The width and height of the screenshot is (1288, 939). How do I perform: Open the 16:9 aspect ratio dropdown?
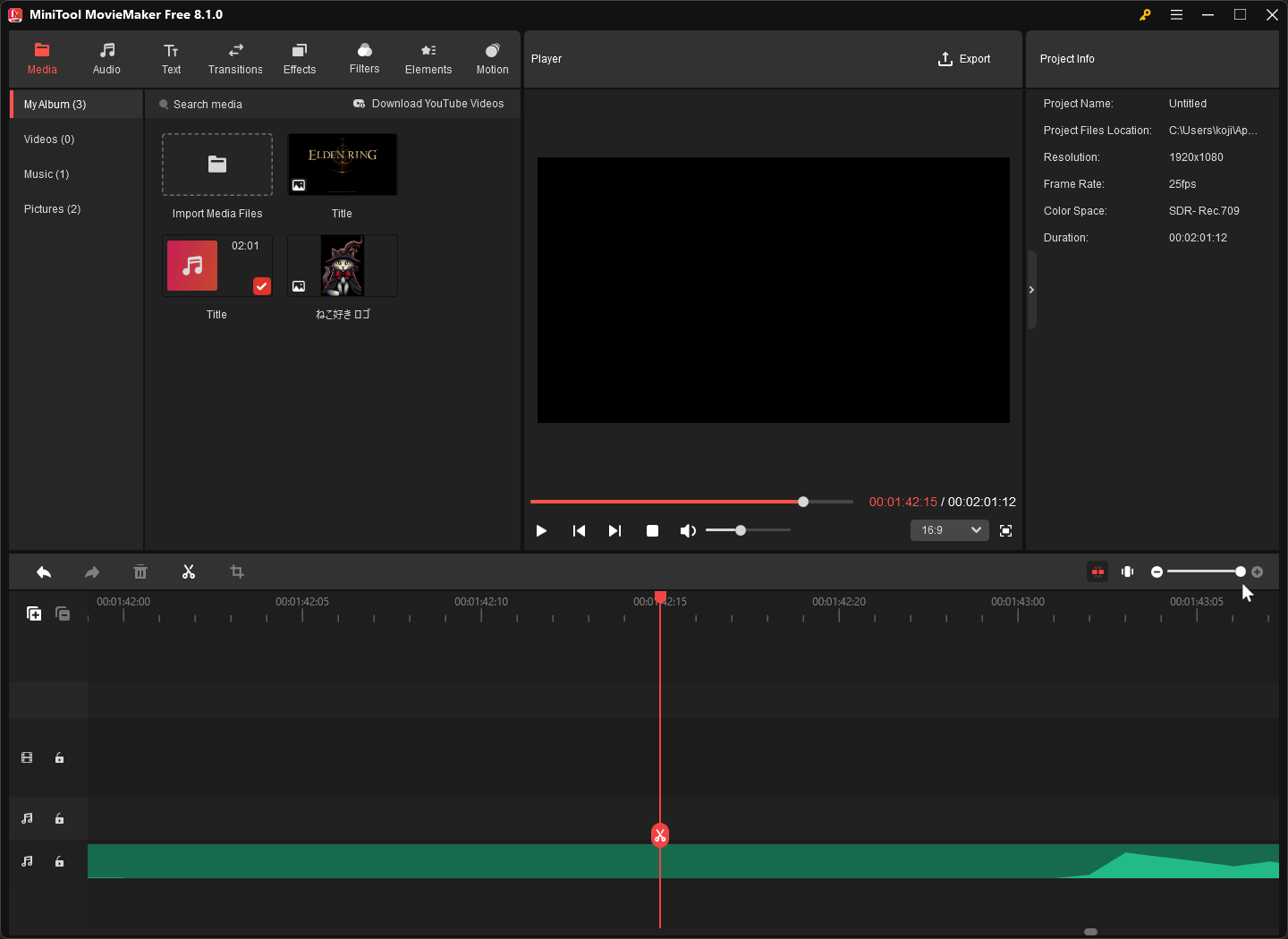(x=950, y=530)
